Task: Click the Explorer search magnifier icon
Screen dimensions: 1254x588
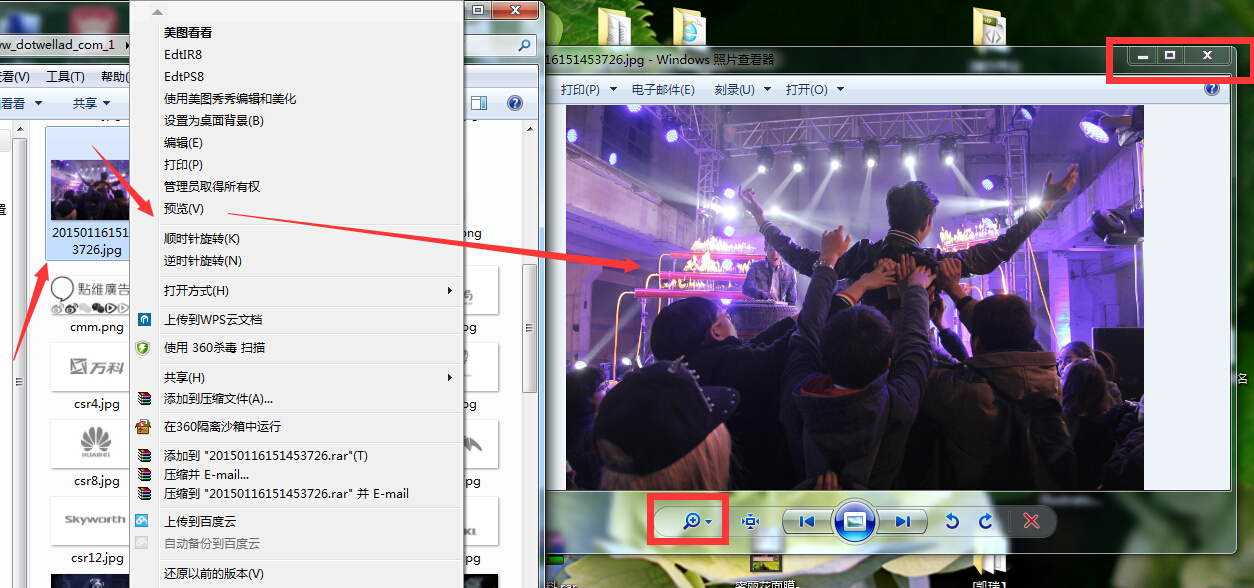Action: click(525, 45)
